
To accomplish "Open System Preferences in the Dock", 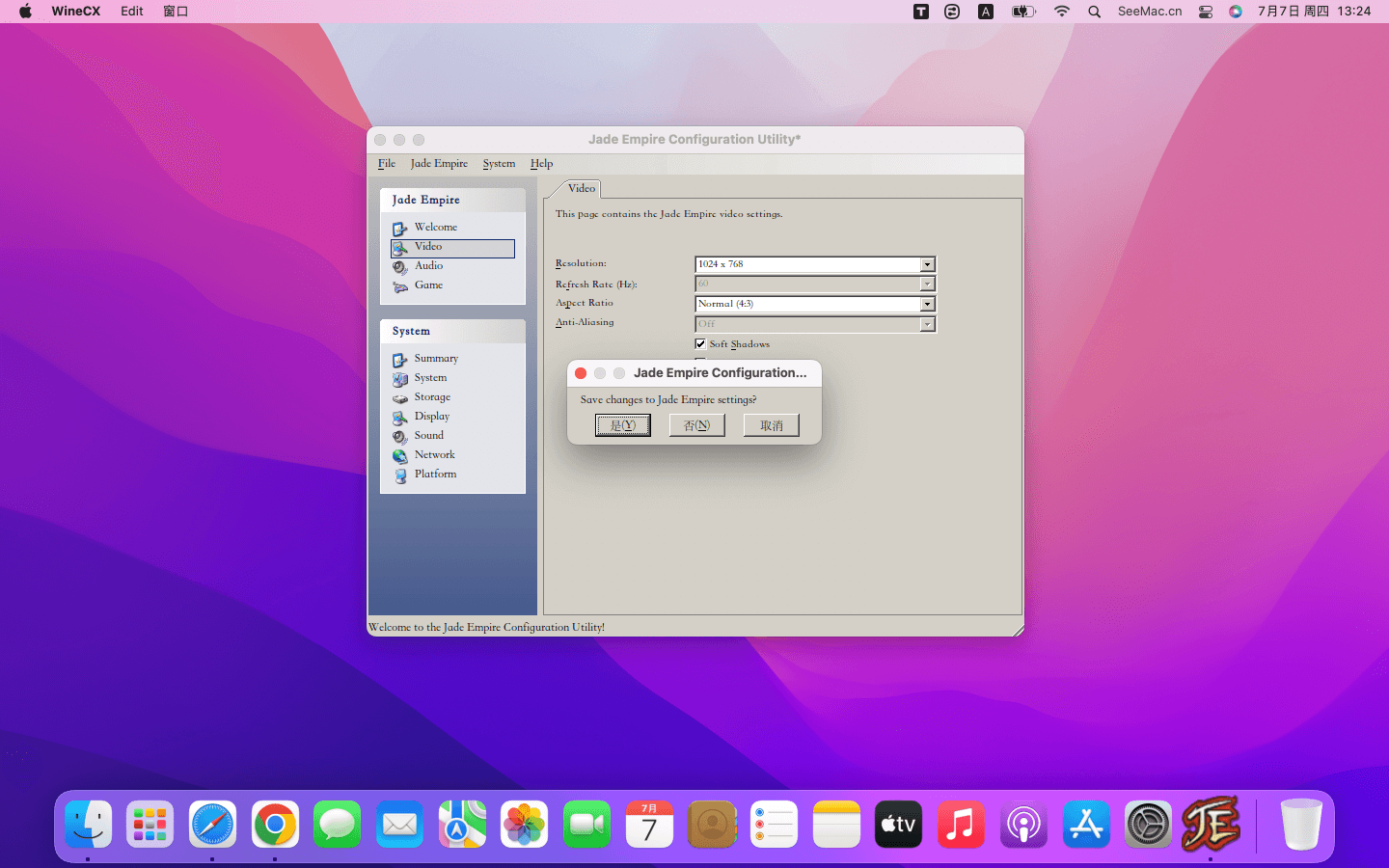I will [1148, 825].
